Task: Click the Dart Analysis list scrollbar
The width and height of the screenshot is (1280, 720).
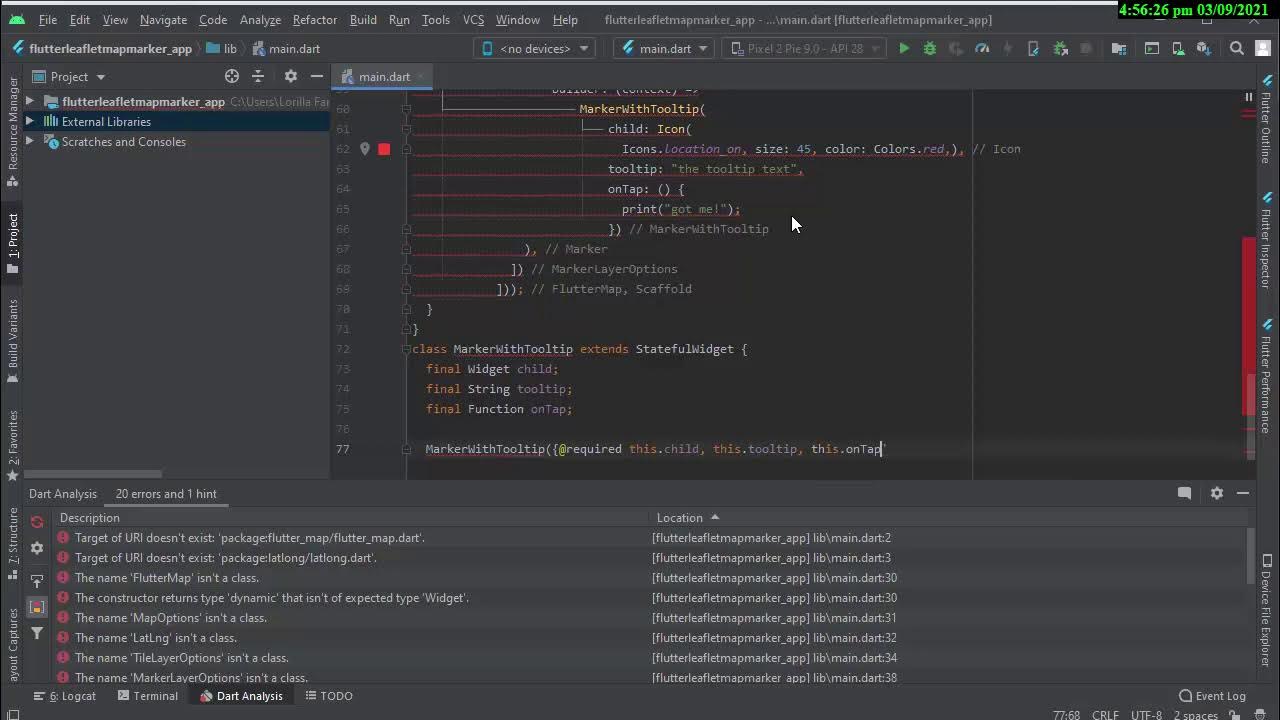Action: (1250, 556)
